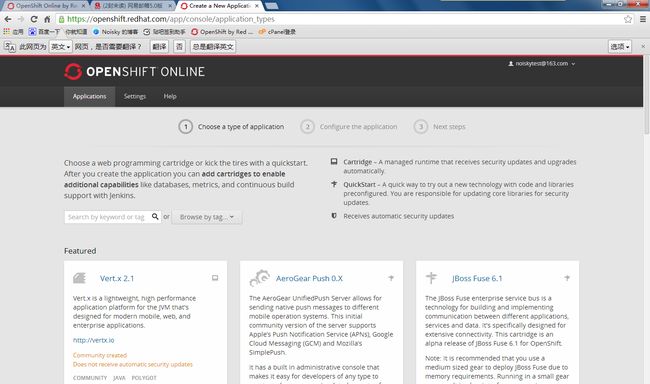Click step 1 Choose a type of application
The image size is (650, 384).
click(x=231, y=126)
